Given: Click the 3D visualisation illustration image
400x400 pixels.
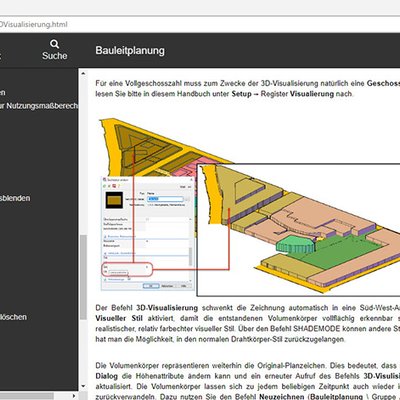Looking at the screenshot, I should pos(248,207).
